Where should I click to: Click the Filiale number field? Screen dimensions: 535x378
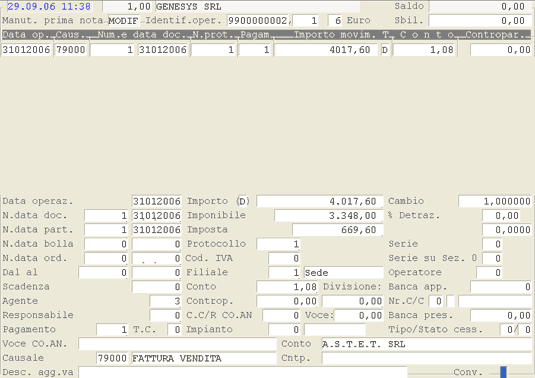284,273
